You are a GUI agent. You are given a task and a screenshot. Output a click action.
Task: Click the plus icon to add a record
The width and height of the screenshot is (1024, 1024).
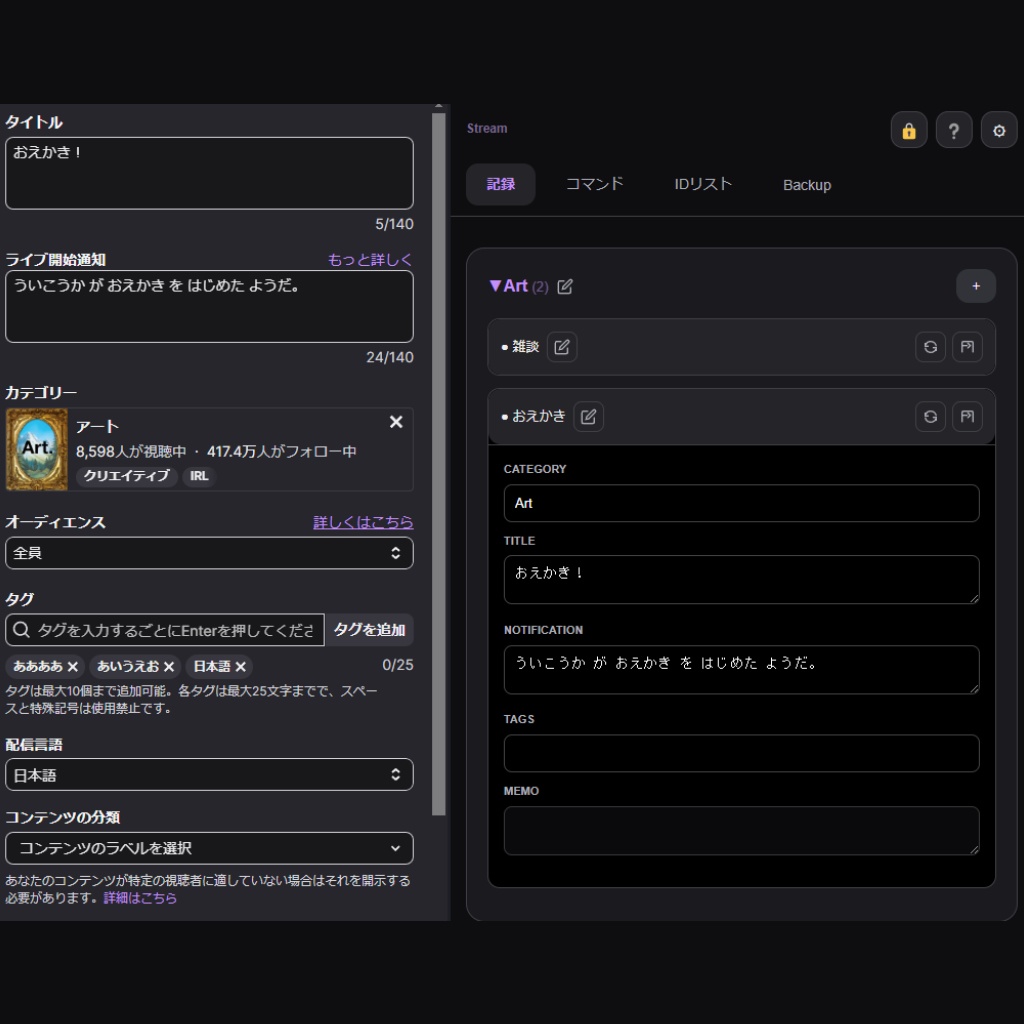coord(975,286)
